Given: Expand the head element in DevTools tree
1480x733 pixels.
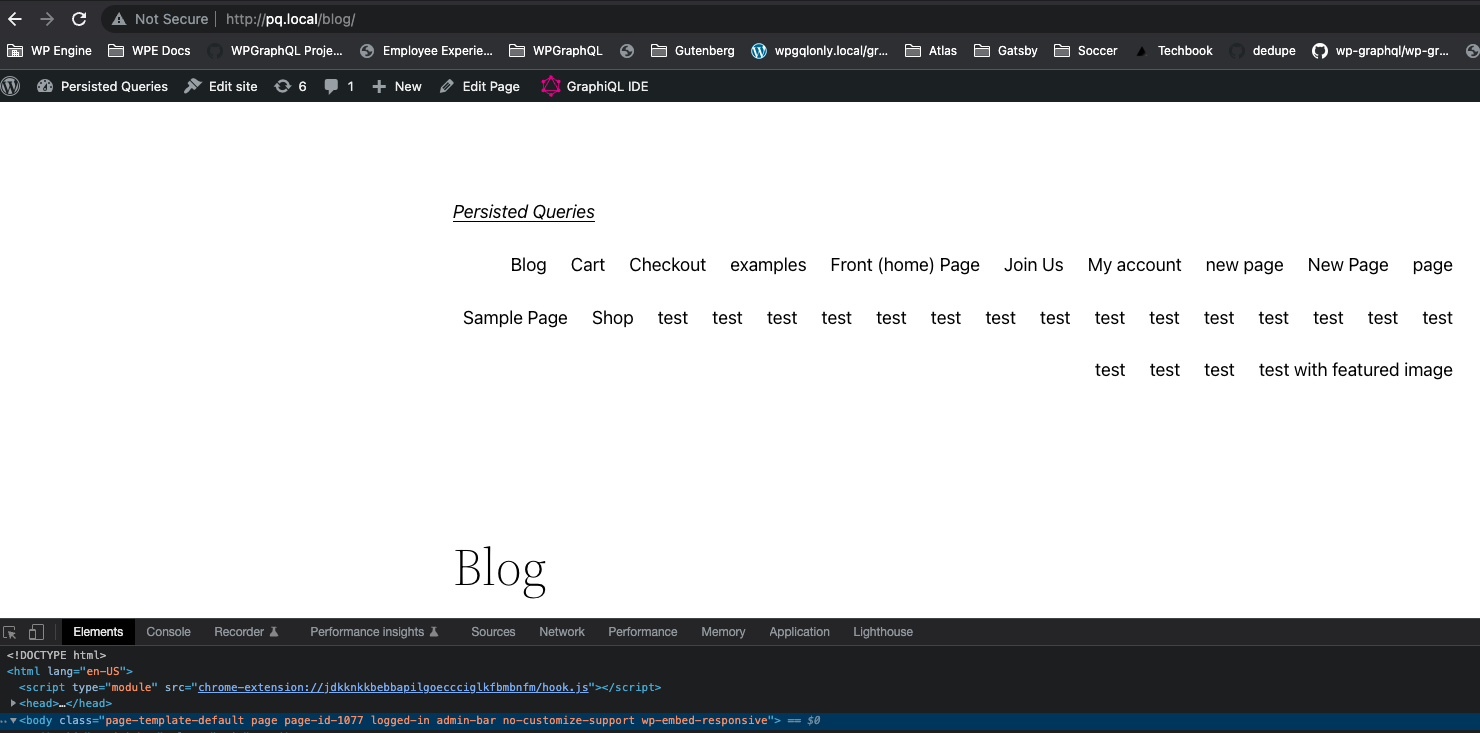Looking at the screenshot, I should tap(13, 703).
